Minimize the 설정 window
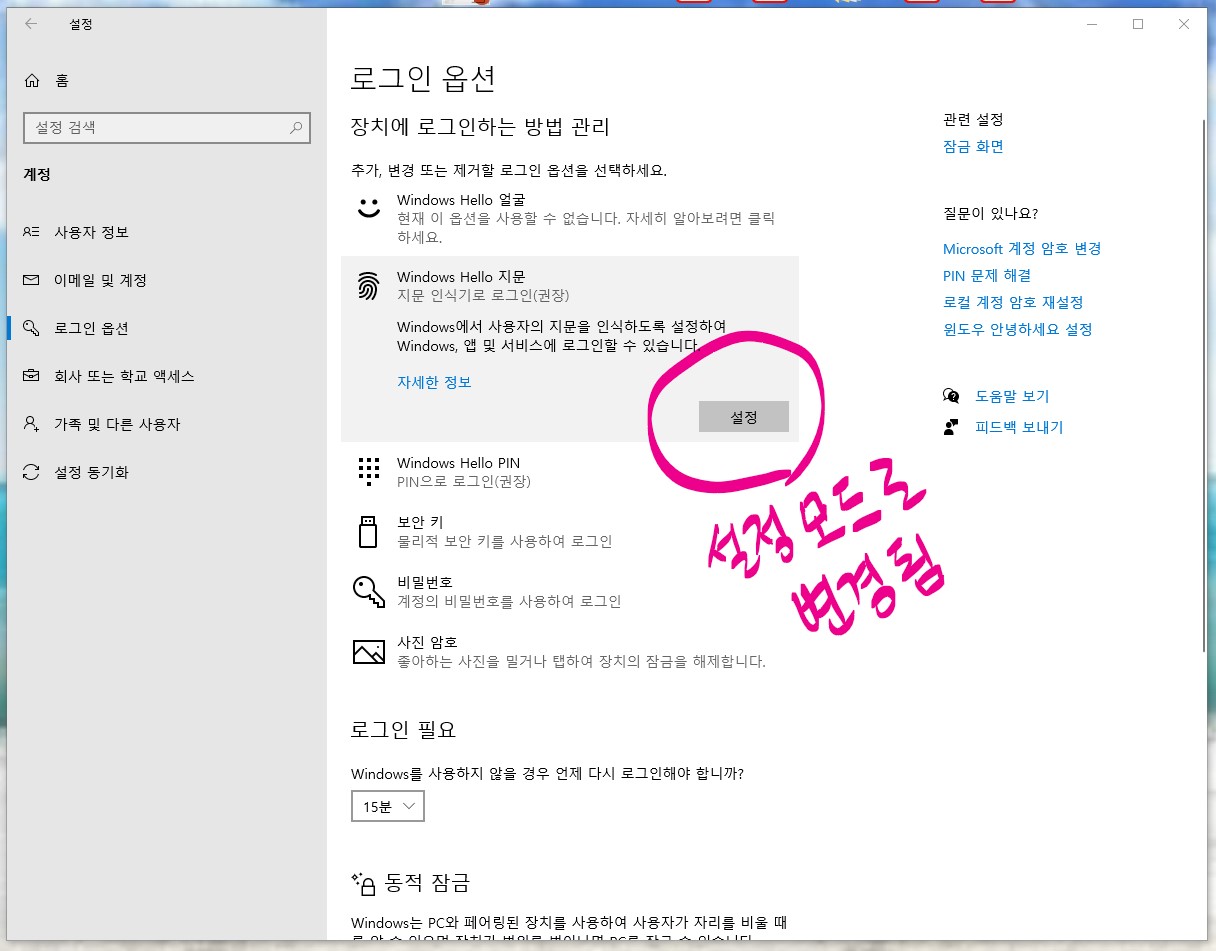Image resolution: width=1216 pixels, height=951 pixels. pyautogui.click(x=1092, y=25)
